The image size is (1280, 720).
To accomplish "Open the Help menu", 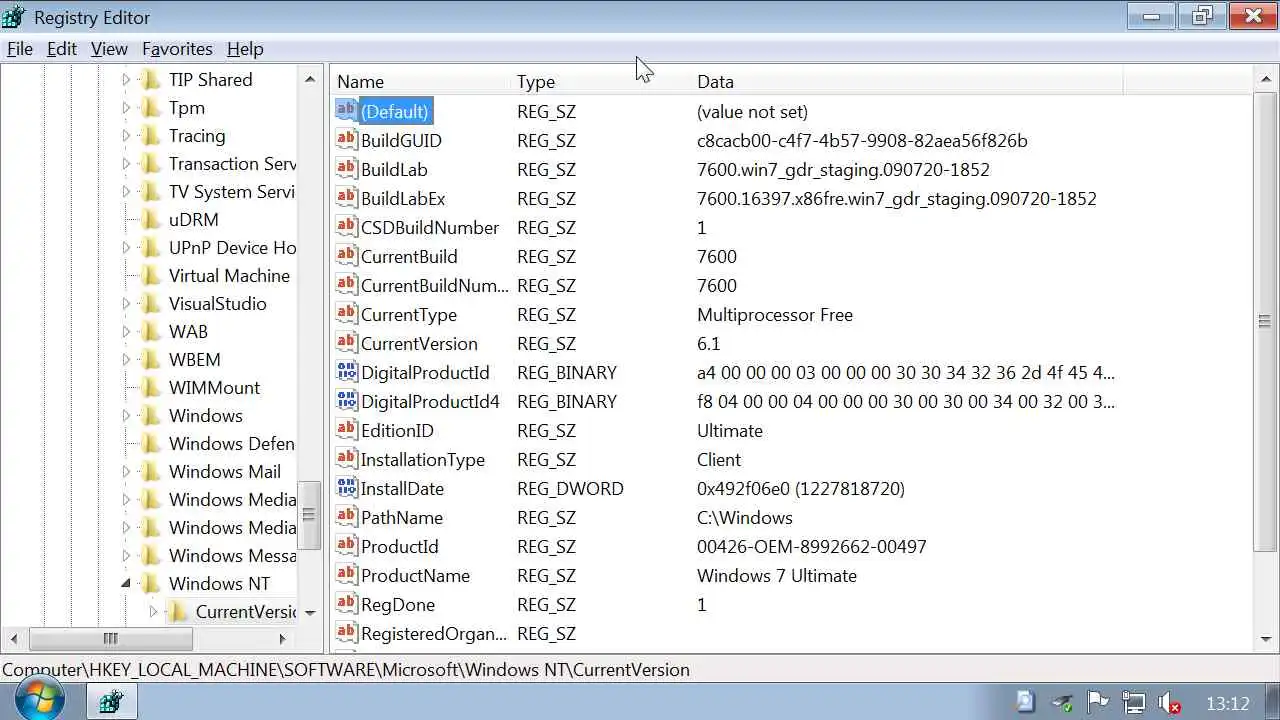I will pos(245,48).
